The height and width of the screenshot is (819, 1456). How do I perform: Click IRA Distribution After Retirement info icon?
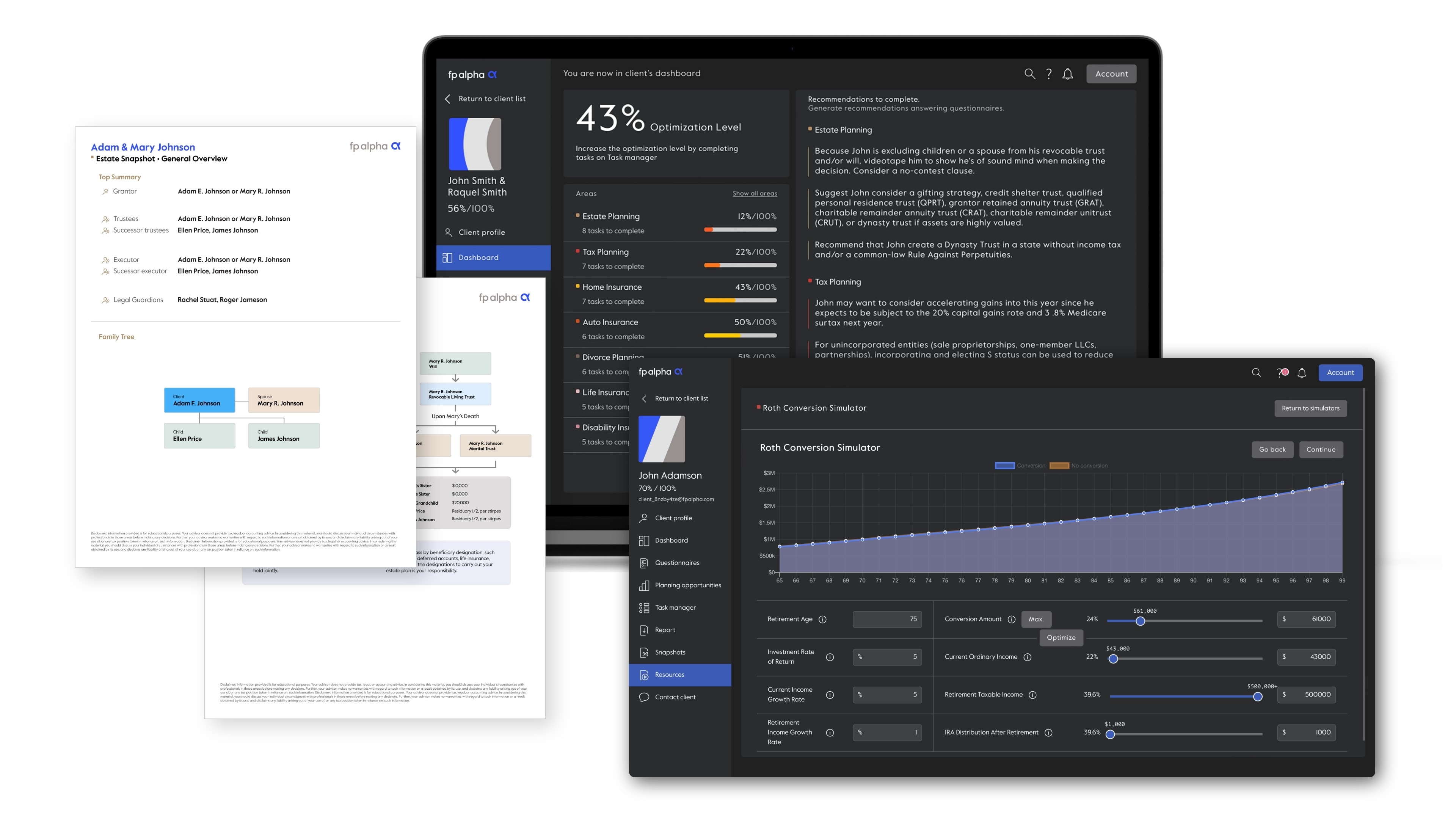pyautogui.click(x=1048, y=733)
